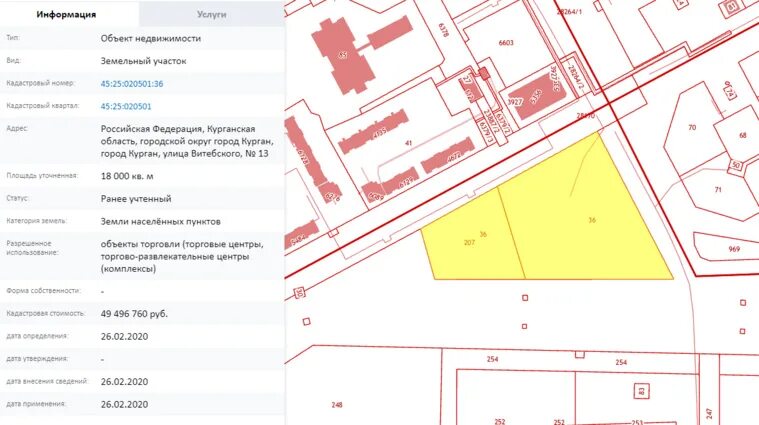Click the date next to дата внесения сведений
Image resolution: width=759 pixels, height=425 pixels.
click(x=124, y=382)
